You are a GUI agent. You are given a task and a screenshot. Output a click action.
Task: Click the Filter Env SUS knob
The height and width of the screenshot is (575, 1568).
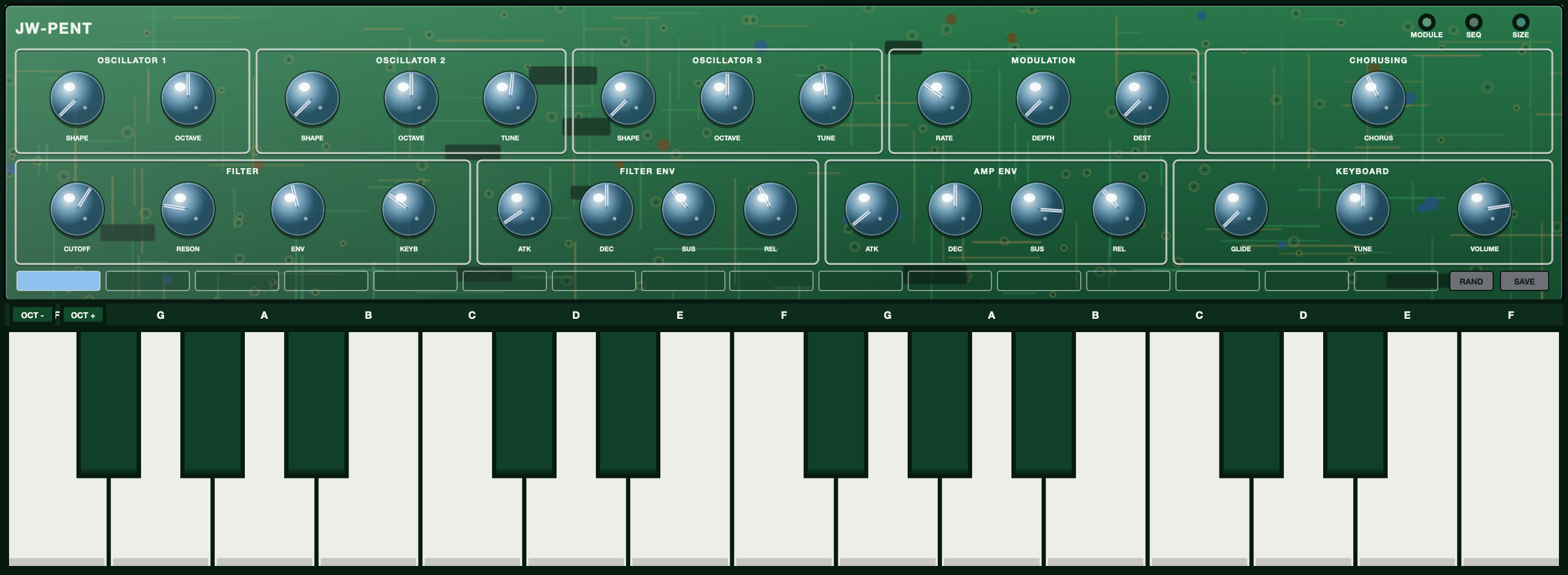tap(689, 209)
